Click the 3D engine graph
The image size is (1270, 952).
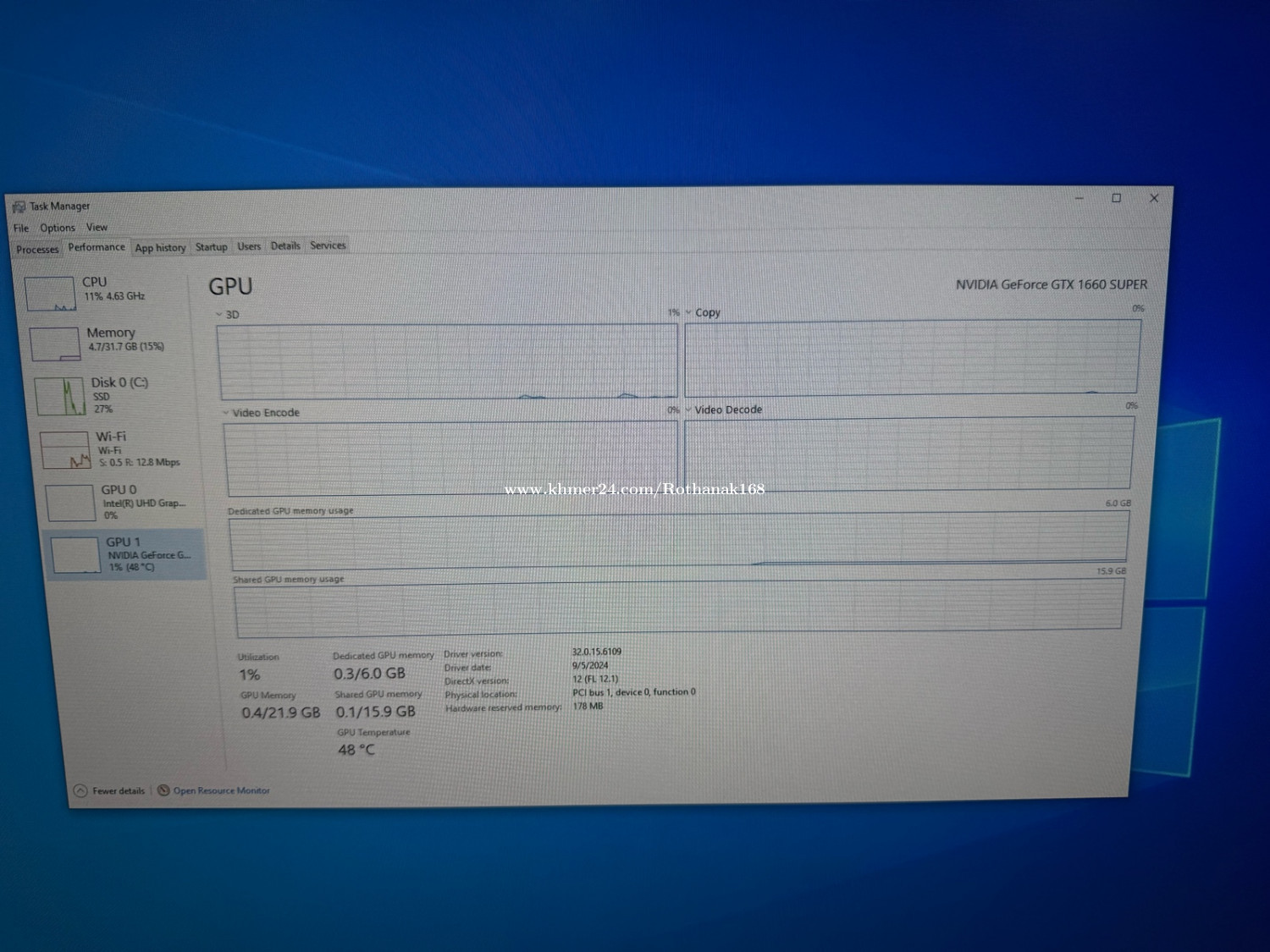(448, 360)
